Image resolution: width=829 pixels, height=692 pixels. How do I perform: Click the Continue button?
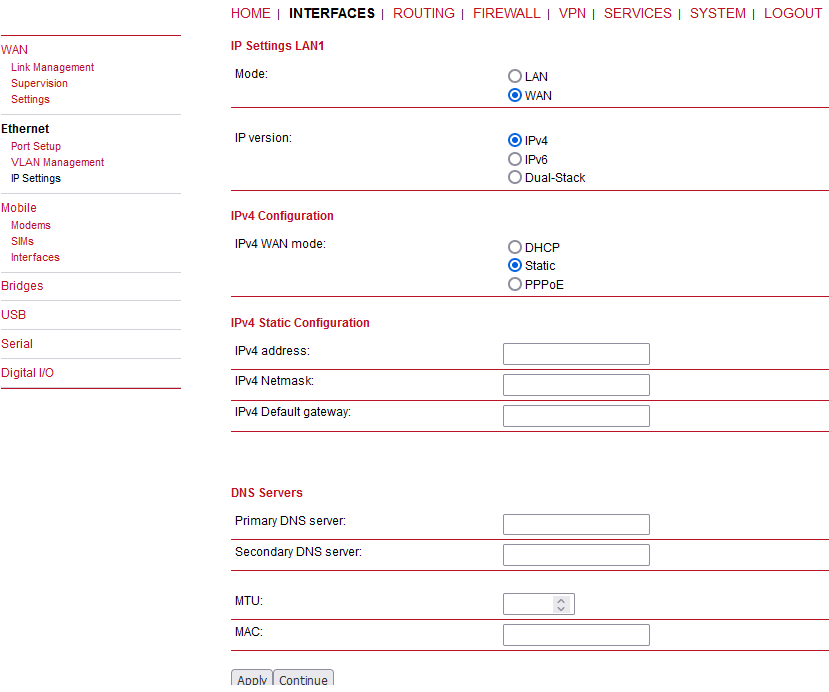(303, 679)
